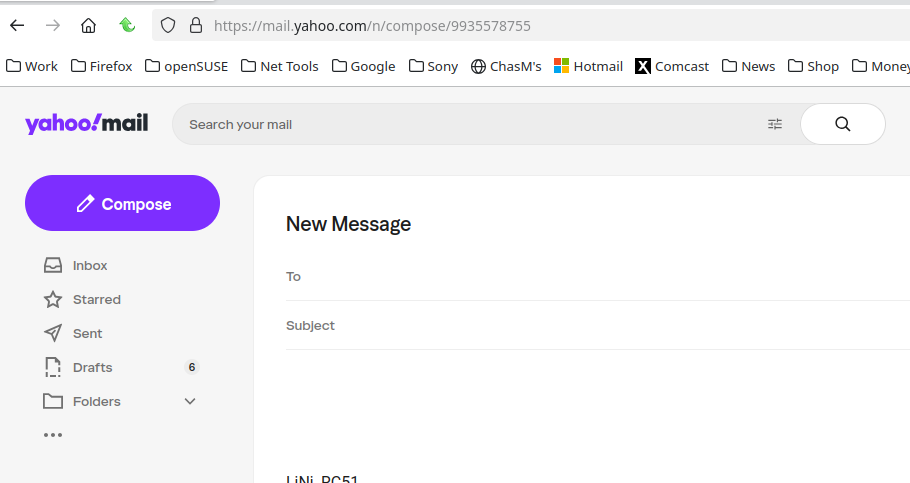The height and width of the screenshot is (483, 910).
Task: Click the padlock site security icon
Action: point(196,25)
